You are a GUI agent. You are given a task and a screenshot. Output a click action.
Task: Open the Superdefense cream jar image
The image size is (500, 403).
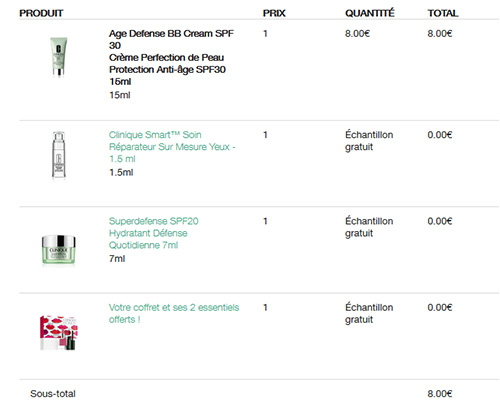point(59,250)
